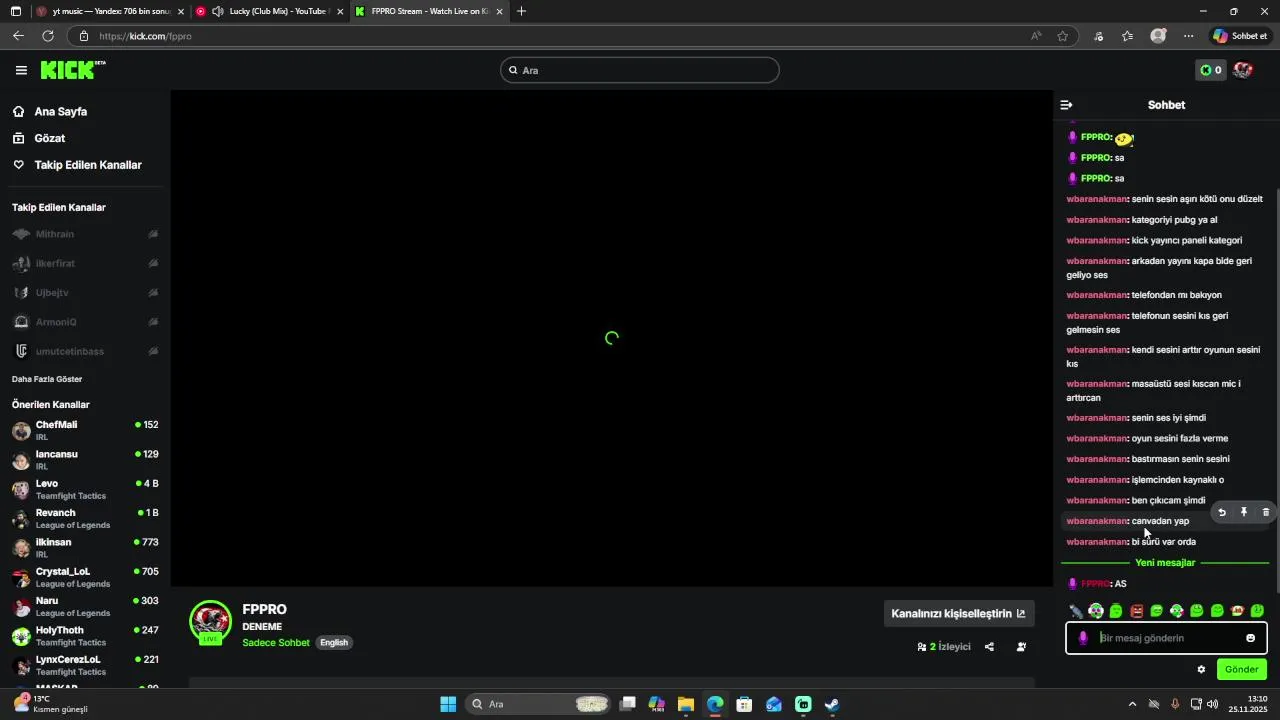Screen dimensions: 1280x720
Task: Open Copilot Sohbet et button
Action: tap(1239, 36)
